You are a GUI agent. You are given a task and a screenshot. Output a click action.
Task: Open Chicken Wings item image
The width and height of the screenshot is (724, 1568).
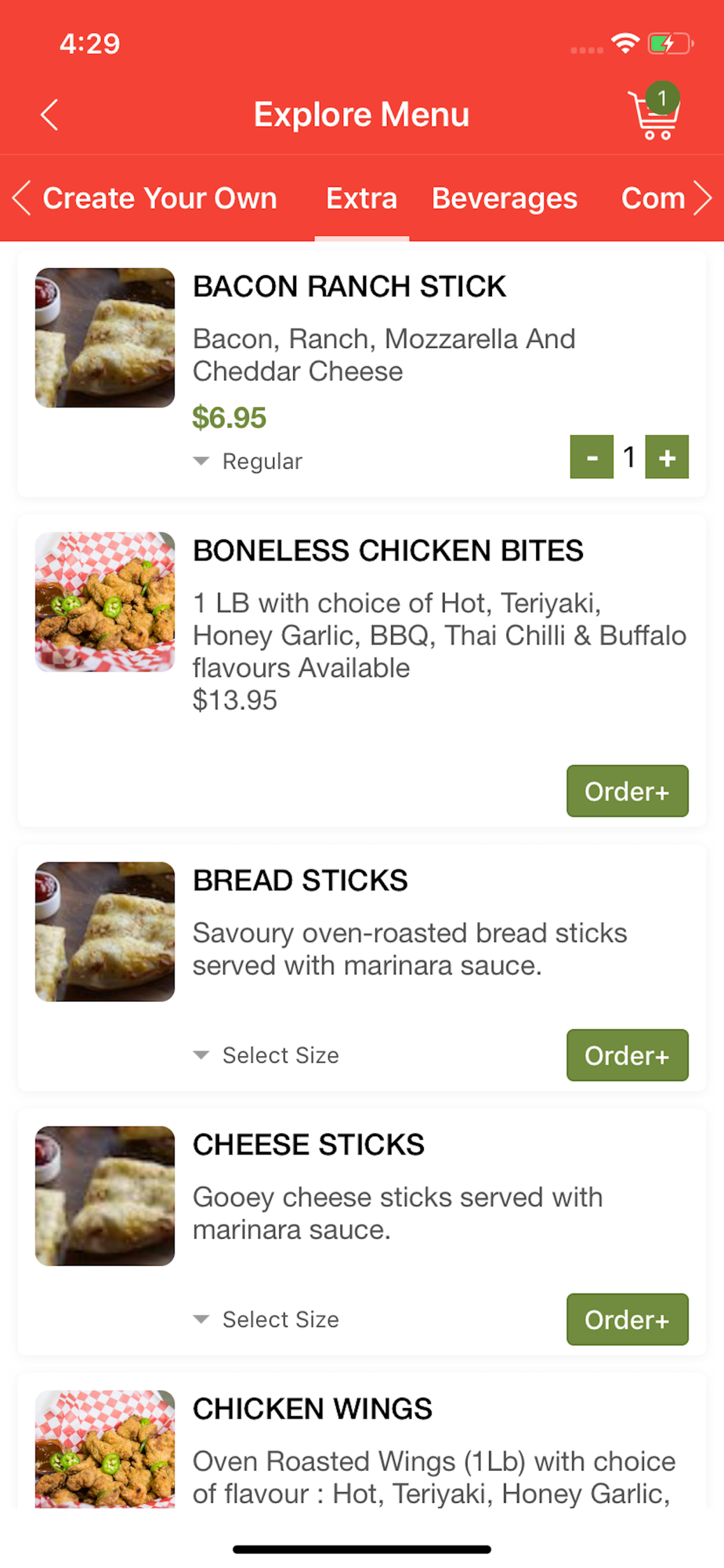coord(105,1449)
